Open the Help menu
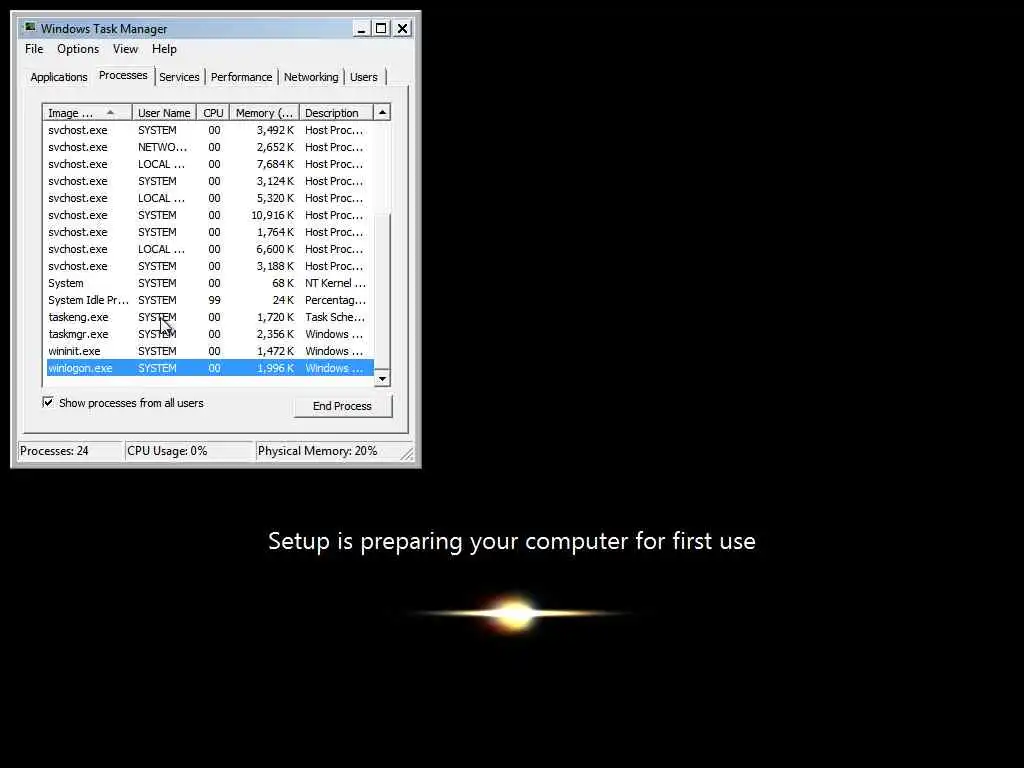The height and width of the screenshot is (768, 1024). tap(164, 49)
